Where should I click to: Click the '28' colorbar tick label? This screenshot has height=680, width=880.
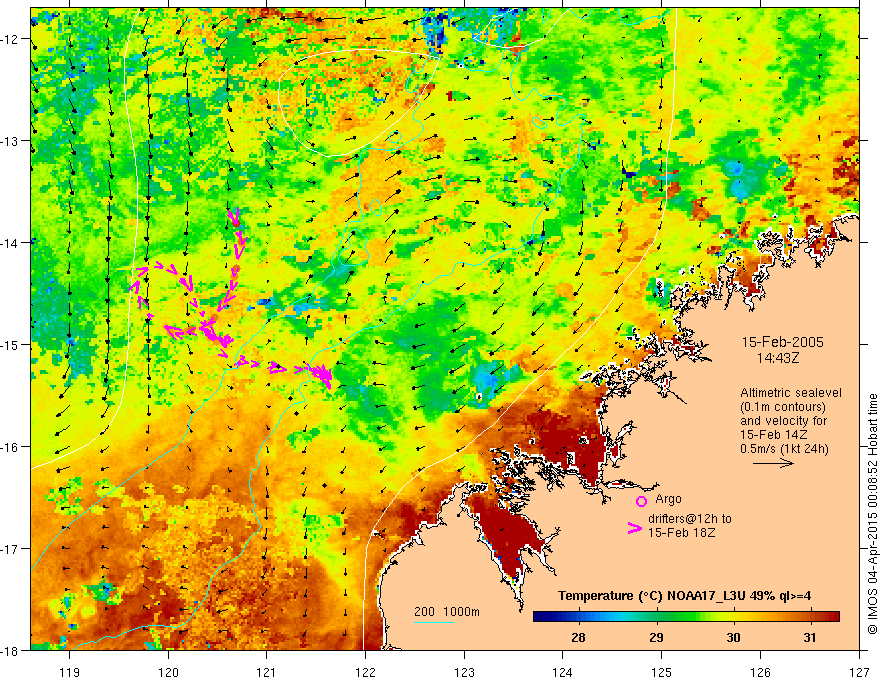click(x=578, y=637)
